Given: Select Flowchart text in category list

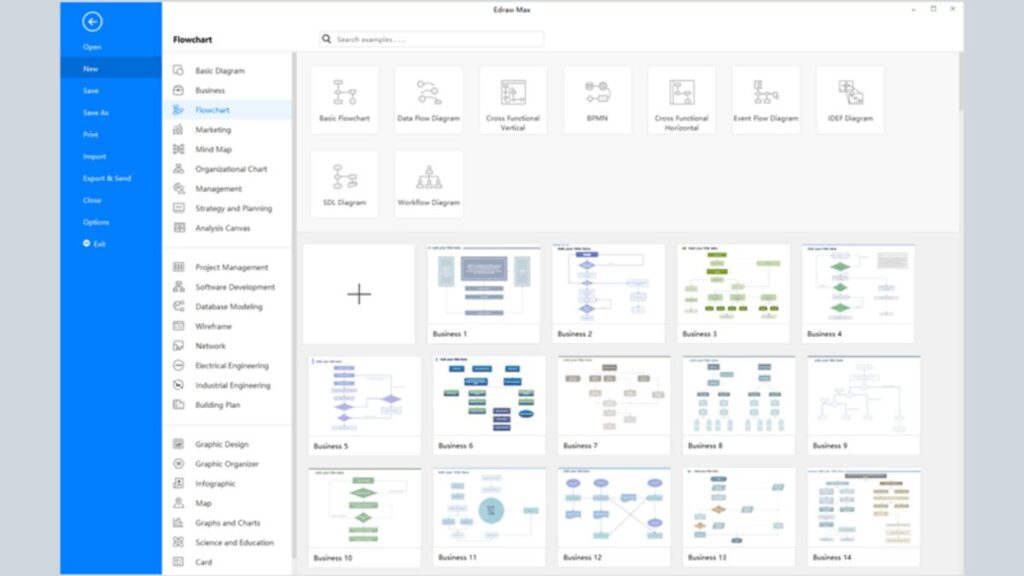Looking at the screenshot, I should point(212,110).
